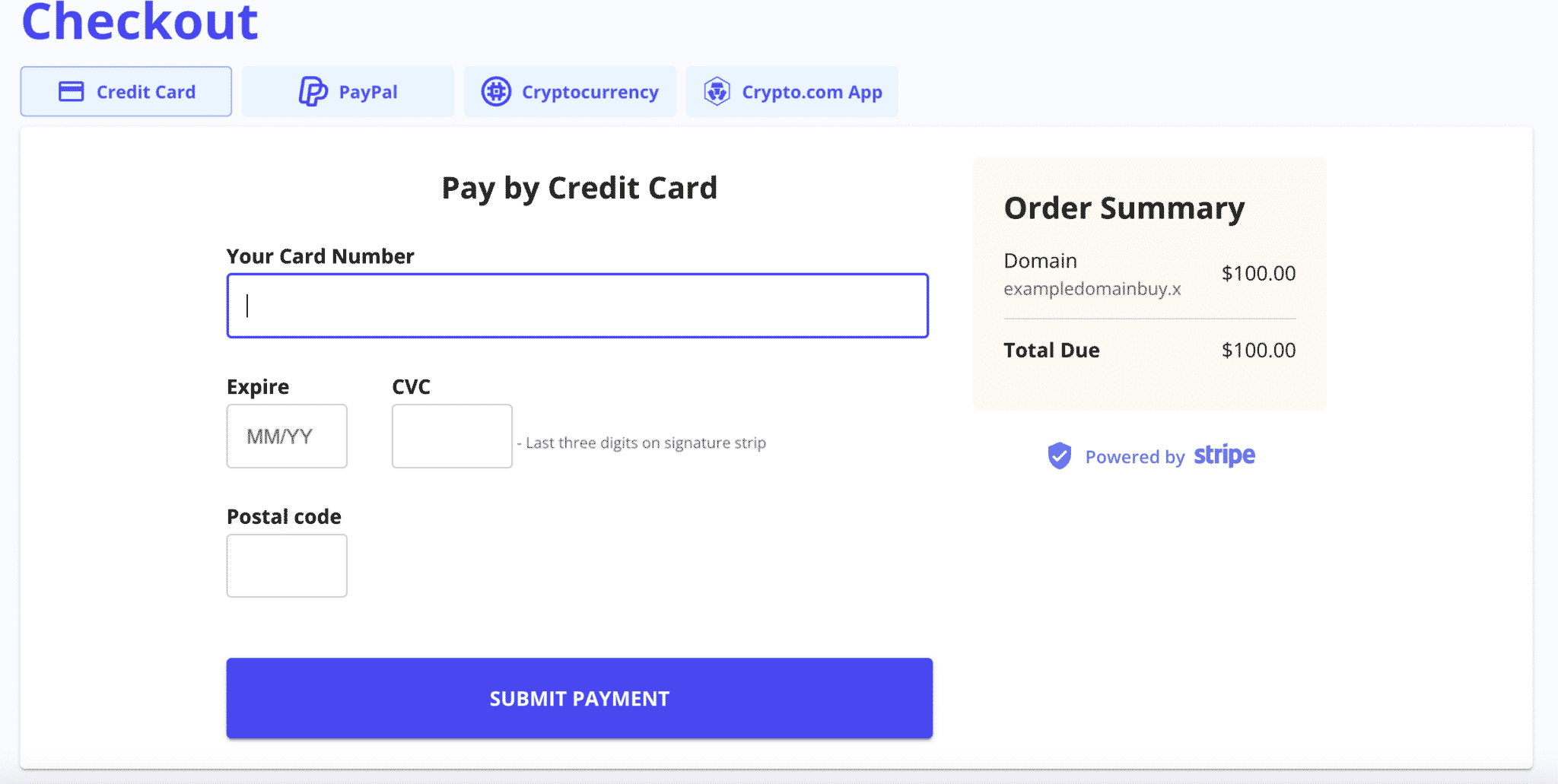This screenshot has width=1558, height=784.
Task: Stay on the Credit Card tab
Action: point(126,90)
